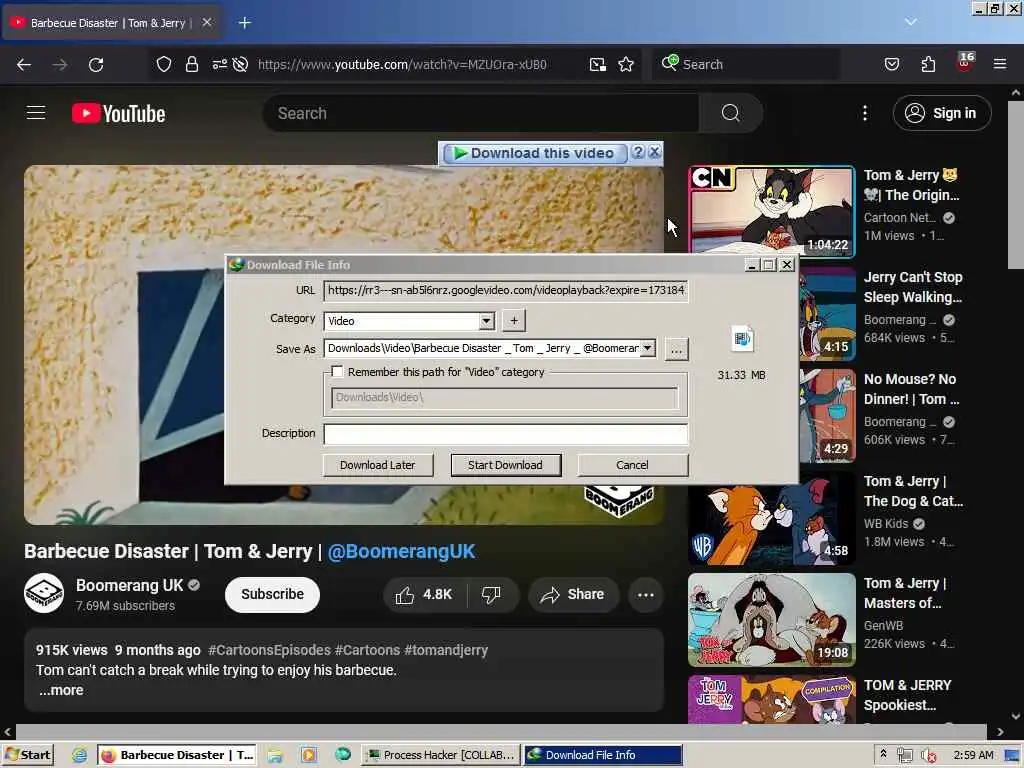The height and width of the screenshot is (768, 1024).
Task: Open the #tomandjerry hashtag
Action: click(x=446, y=650)
